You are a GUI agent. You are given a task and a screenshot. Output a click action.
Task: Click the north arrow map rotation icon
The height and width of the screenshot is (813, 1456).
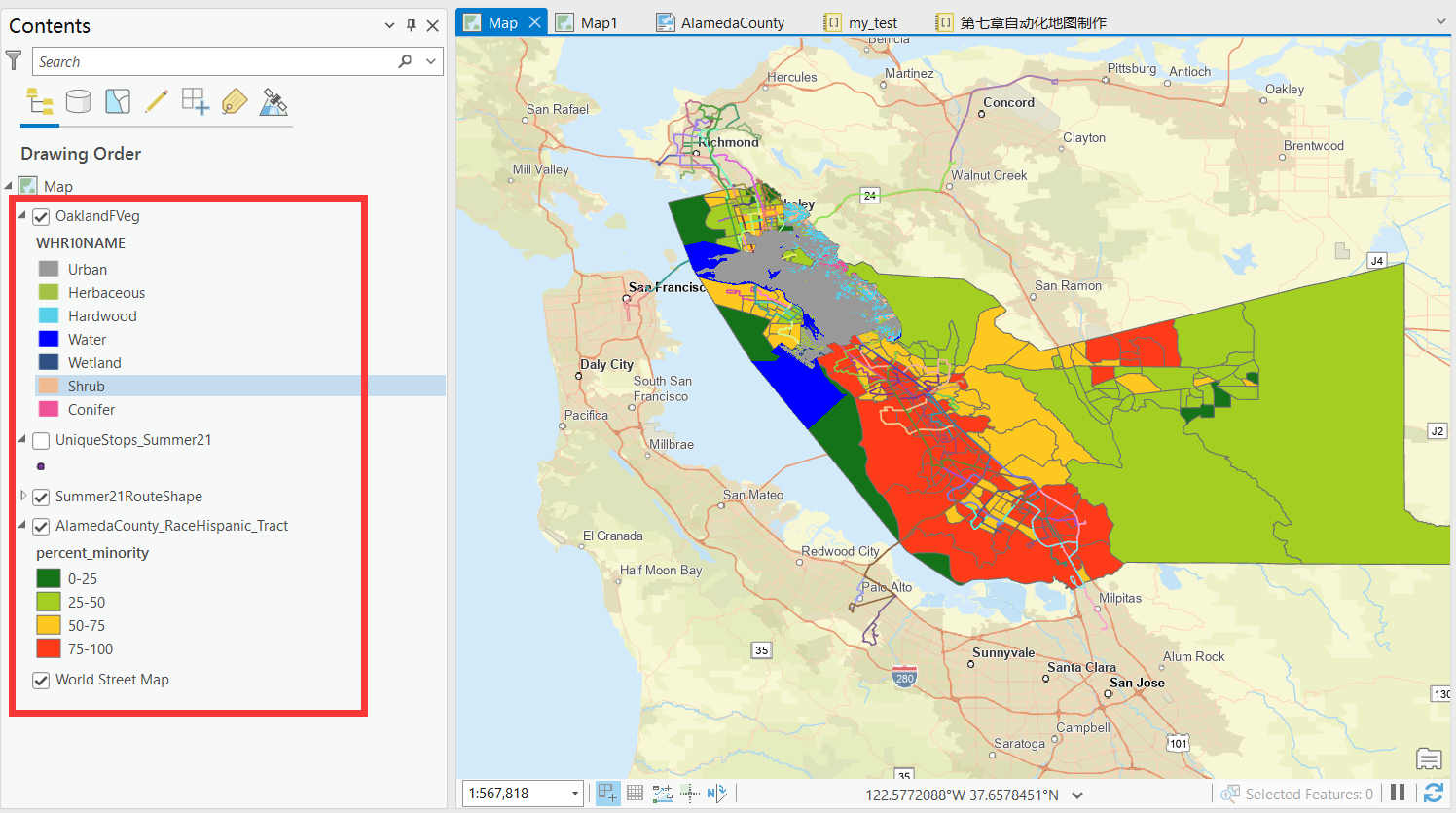click(717, 794)
